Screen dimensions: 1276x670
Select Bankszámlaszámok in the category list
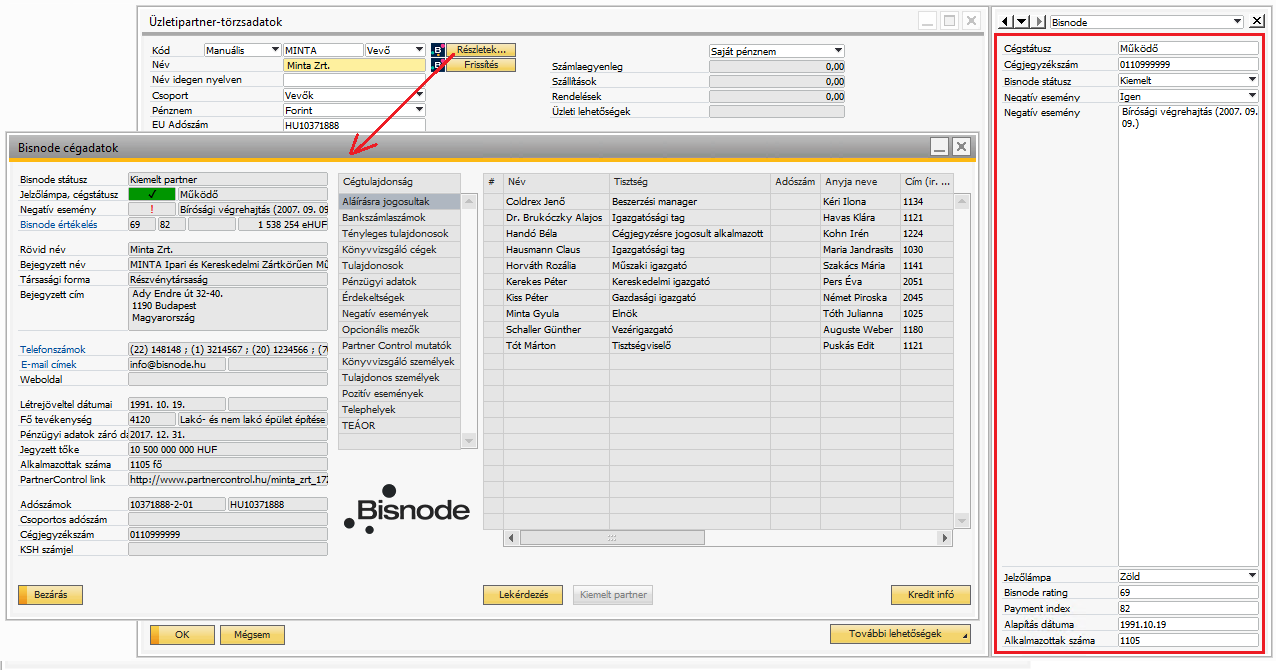pos(383,218)
